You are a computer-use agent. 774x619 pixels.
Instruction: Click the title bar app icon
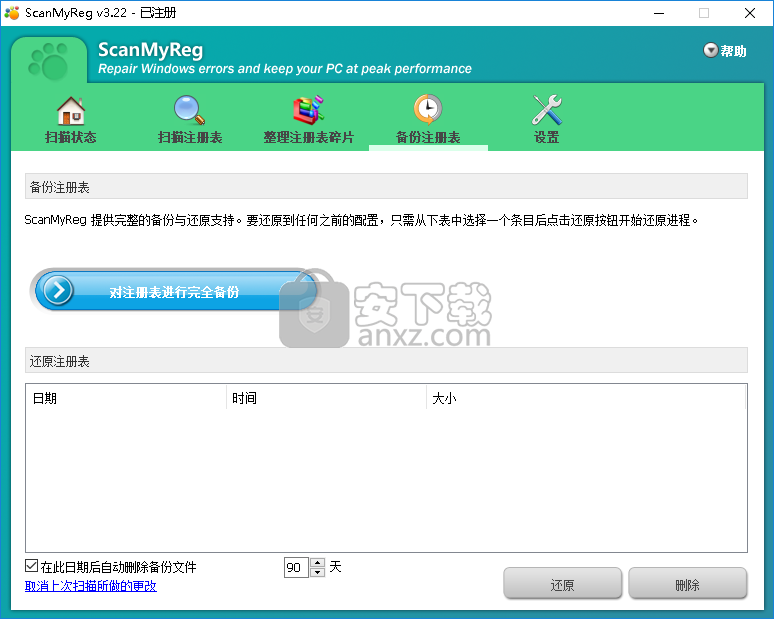tap(12, 13)
